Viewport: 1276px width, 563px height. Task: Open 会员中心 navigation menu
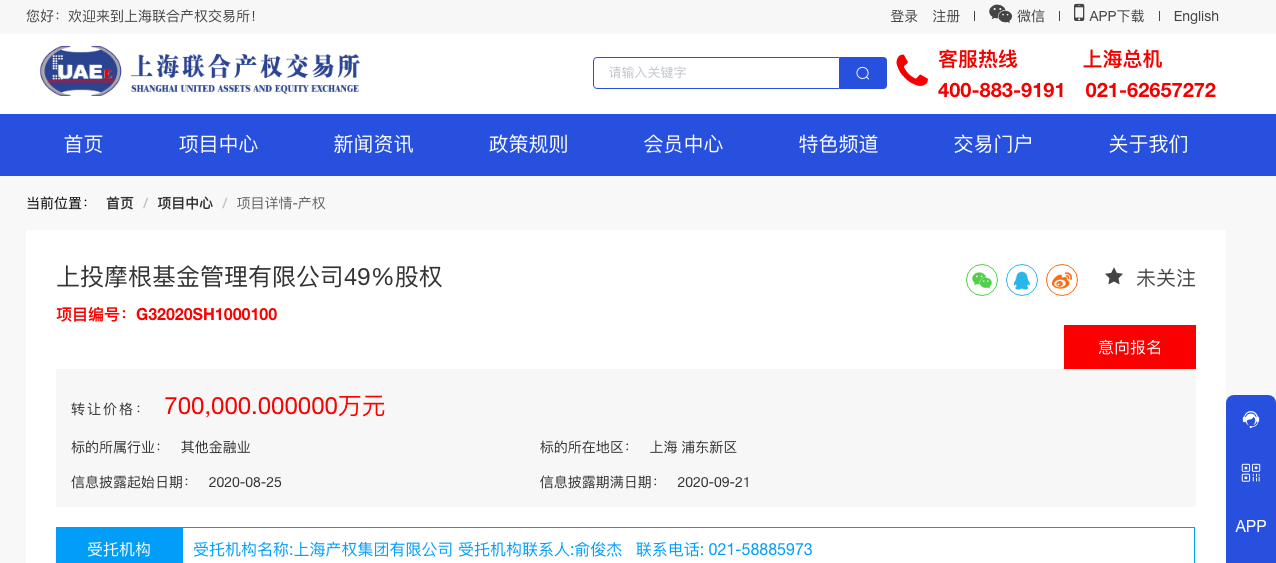point(683,144)
